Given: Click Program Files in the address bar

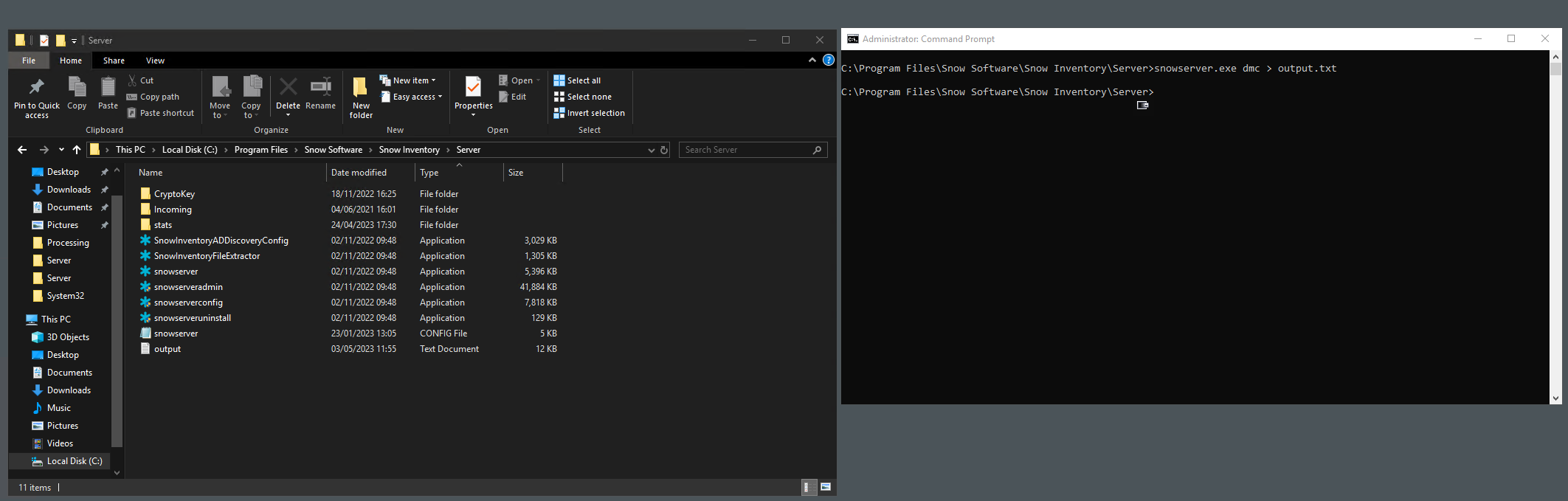Looking at the screenshot, I should coord(261,150).
